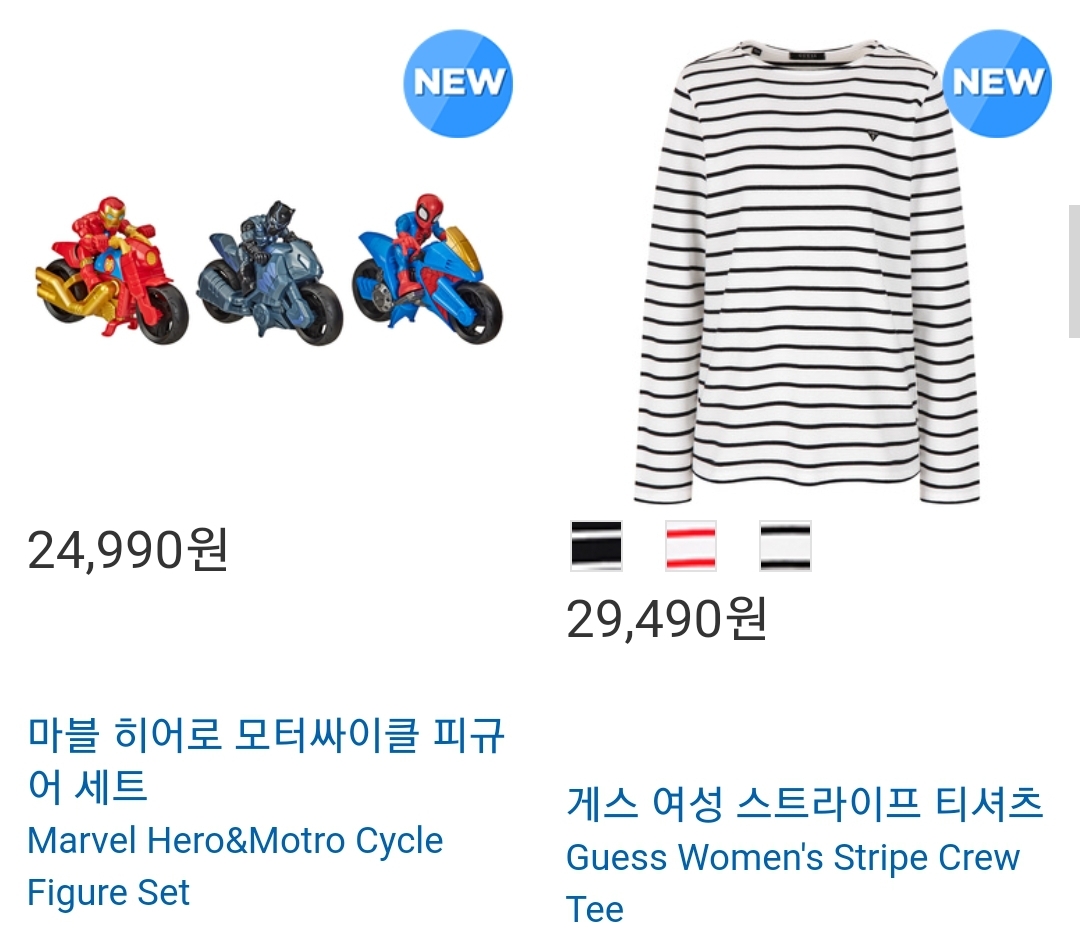Image resolution: width=1080 pixels, height=939 pixels.
Task: Open the 게스 여성 스트라이프 티셔츠 link
Action: (x=804, y=803)
